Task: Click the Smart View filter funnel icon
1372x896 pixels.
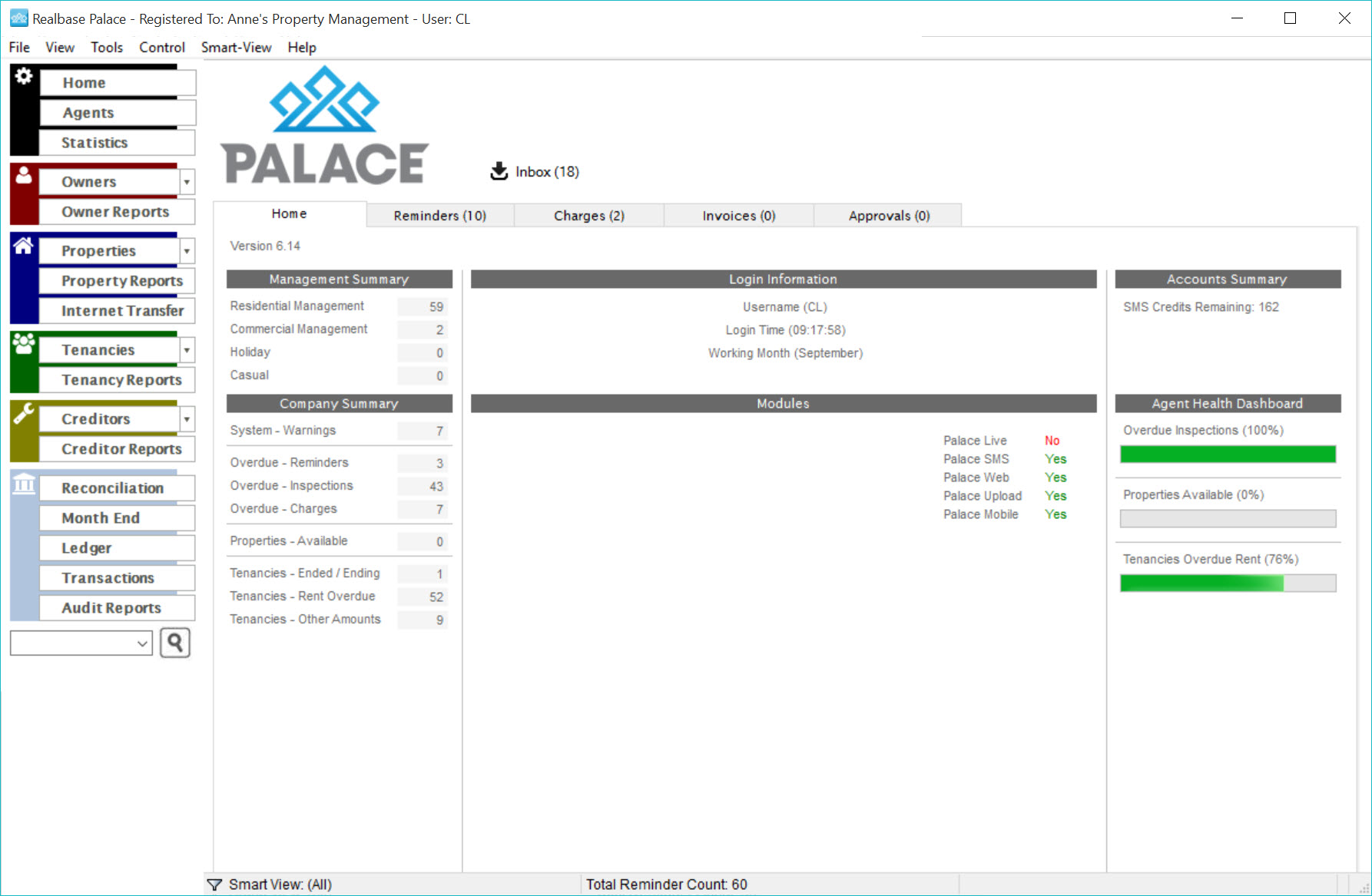Action: point(215,884)
